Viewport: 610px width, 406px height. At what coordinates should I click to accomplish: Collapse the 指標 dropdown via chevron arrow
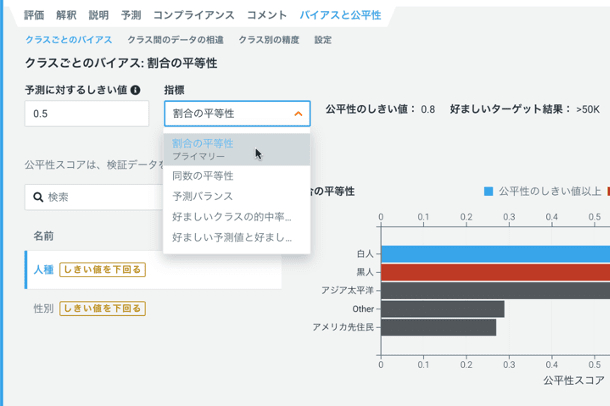pyautogui.click(x=298, y=114)
